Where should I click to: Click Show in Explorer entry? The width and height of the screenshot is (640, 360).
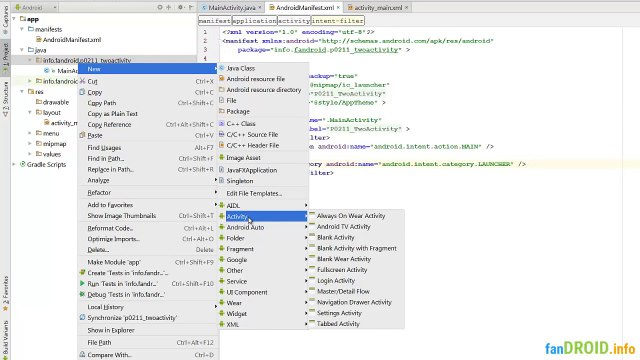147,330
